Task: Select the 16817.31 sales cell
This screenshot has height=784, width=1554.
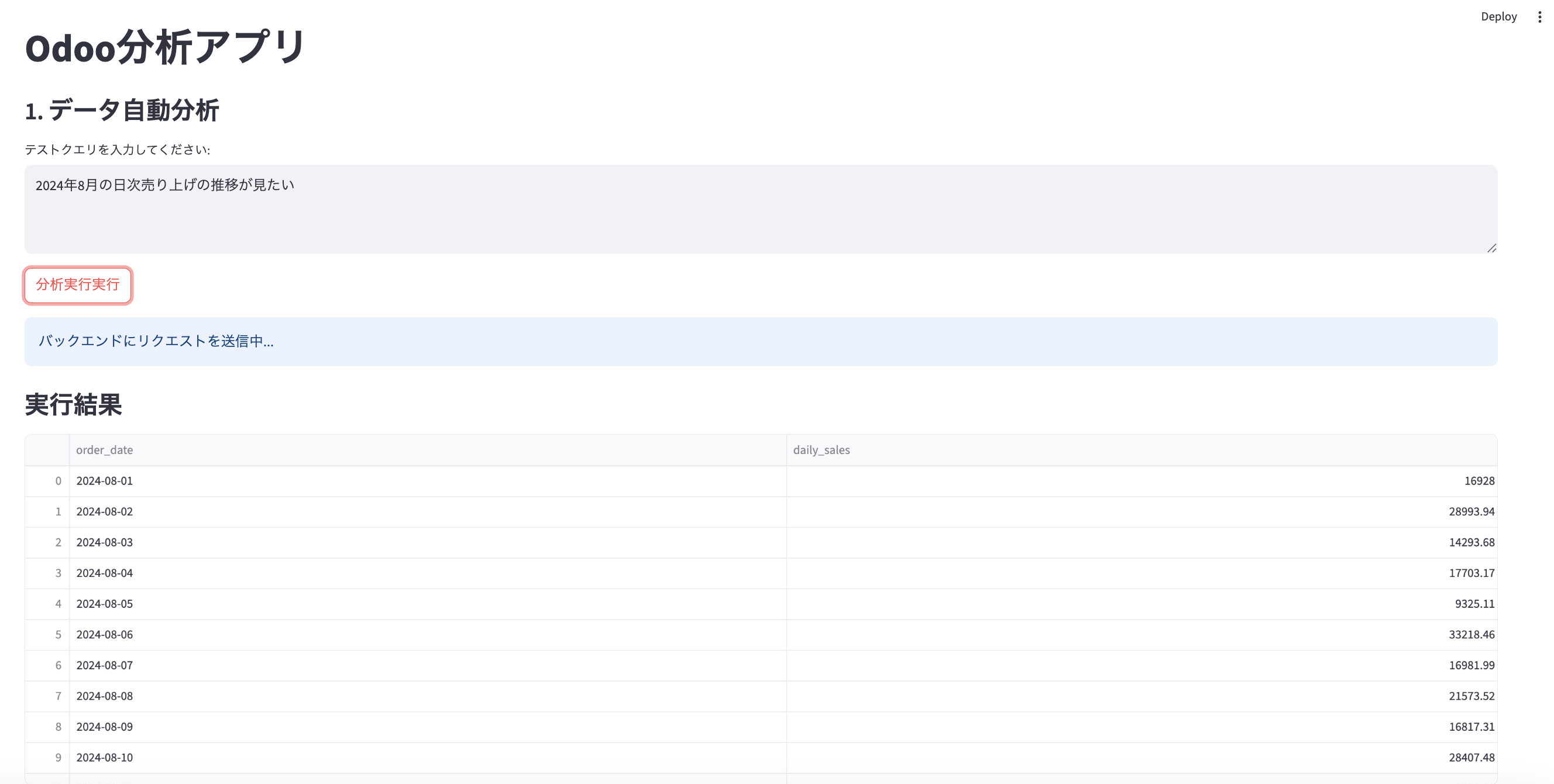Action: click(x=1471, y=727)
